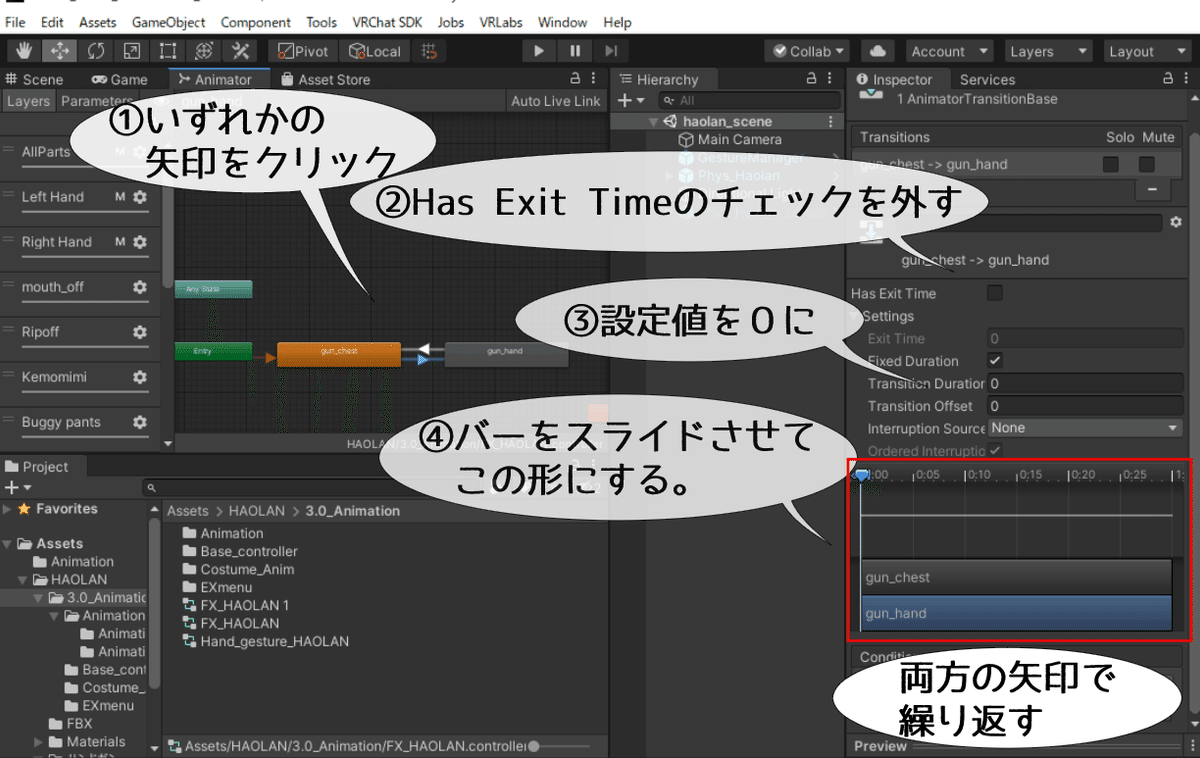The width and height of the screenshot is (1200, 758).
Task: Switch to the Scene tab
Action: [34, 80]
